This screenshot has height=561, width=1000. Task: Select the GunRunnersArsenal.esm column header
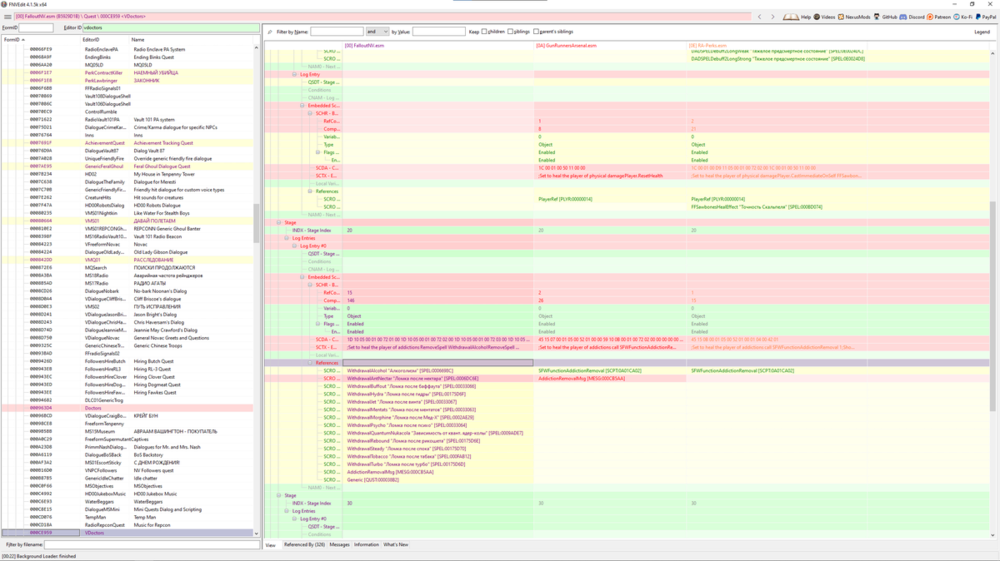tap(610, 45)
